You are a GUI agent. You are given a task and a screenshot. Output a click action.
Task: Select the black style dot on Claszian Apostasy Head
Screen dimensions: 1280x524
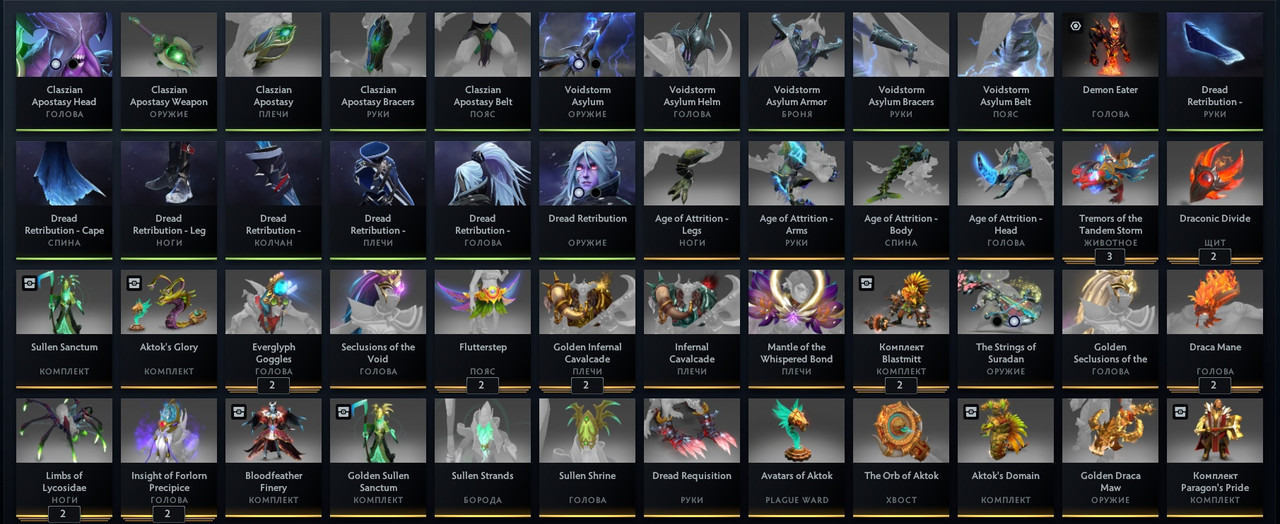73,64
